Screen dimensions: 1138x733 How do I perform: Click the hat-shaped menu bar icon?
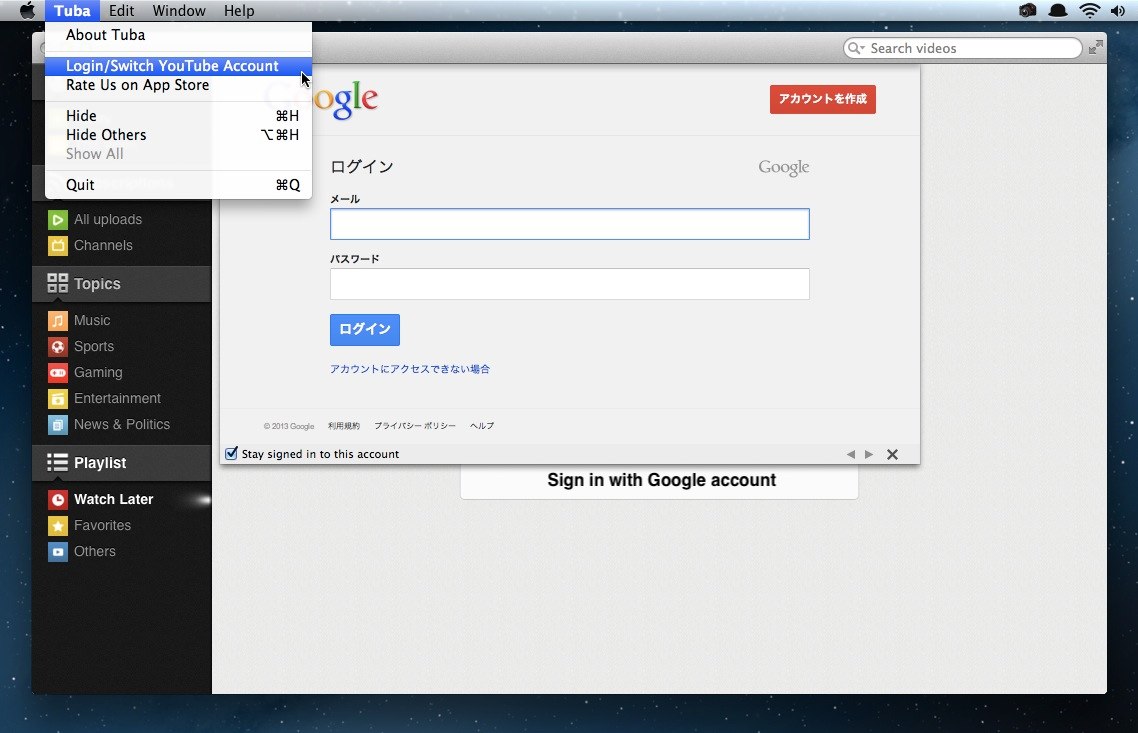pyautogui.click(x=1058, y=10)
